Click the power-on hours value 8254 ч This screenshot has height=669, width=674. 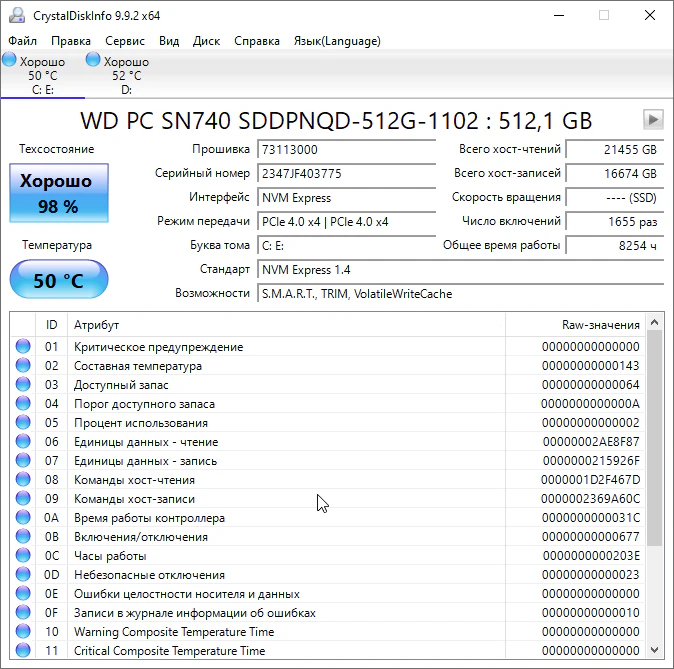pyautogui.click(x=615, y=246)
